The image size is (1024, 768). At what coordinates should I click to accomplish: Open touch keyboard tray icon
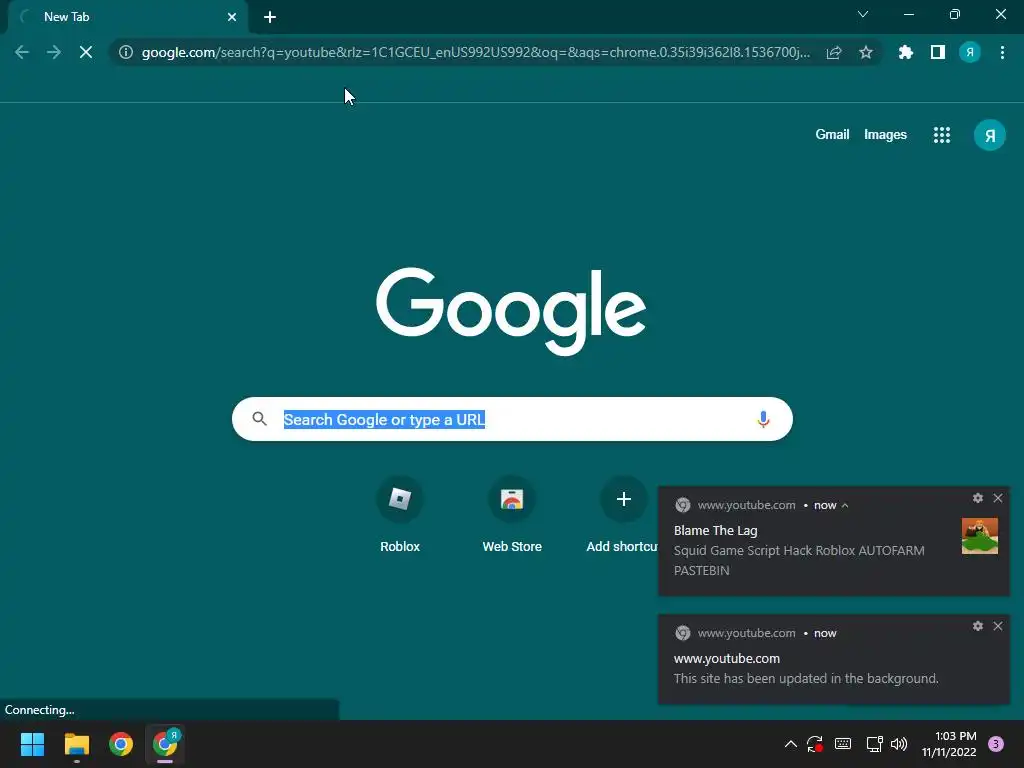(x=843, y=744)
